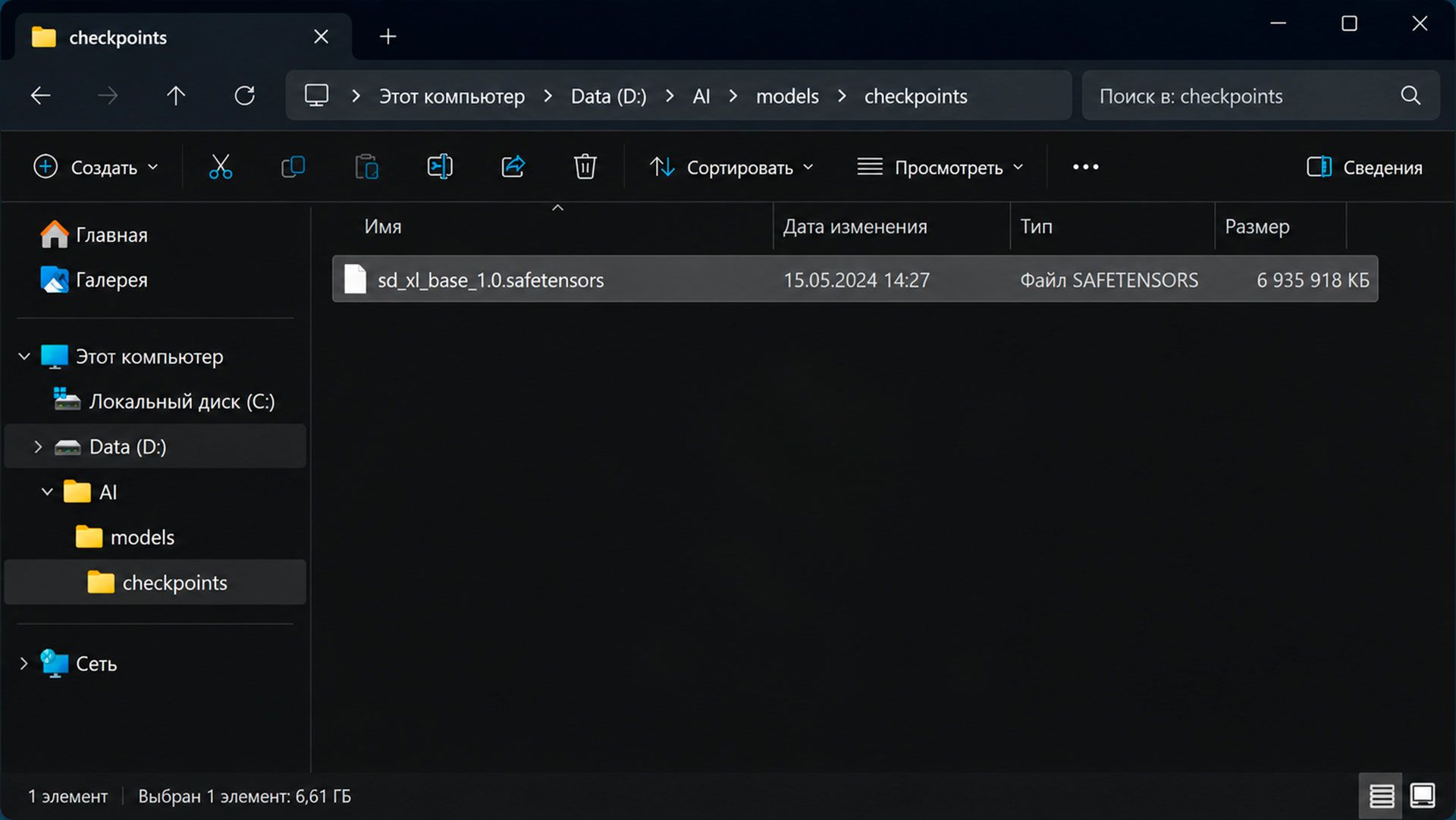Open the Сортировать dropdown menu
Viewport: 1456px width, 820px height.
[732, 168]
